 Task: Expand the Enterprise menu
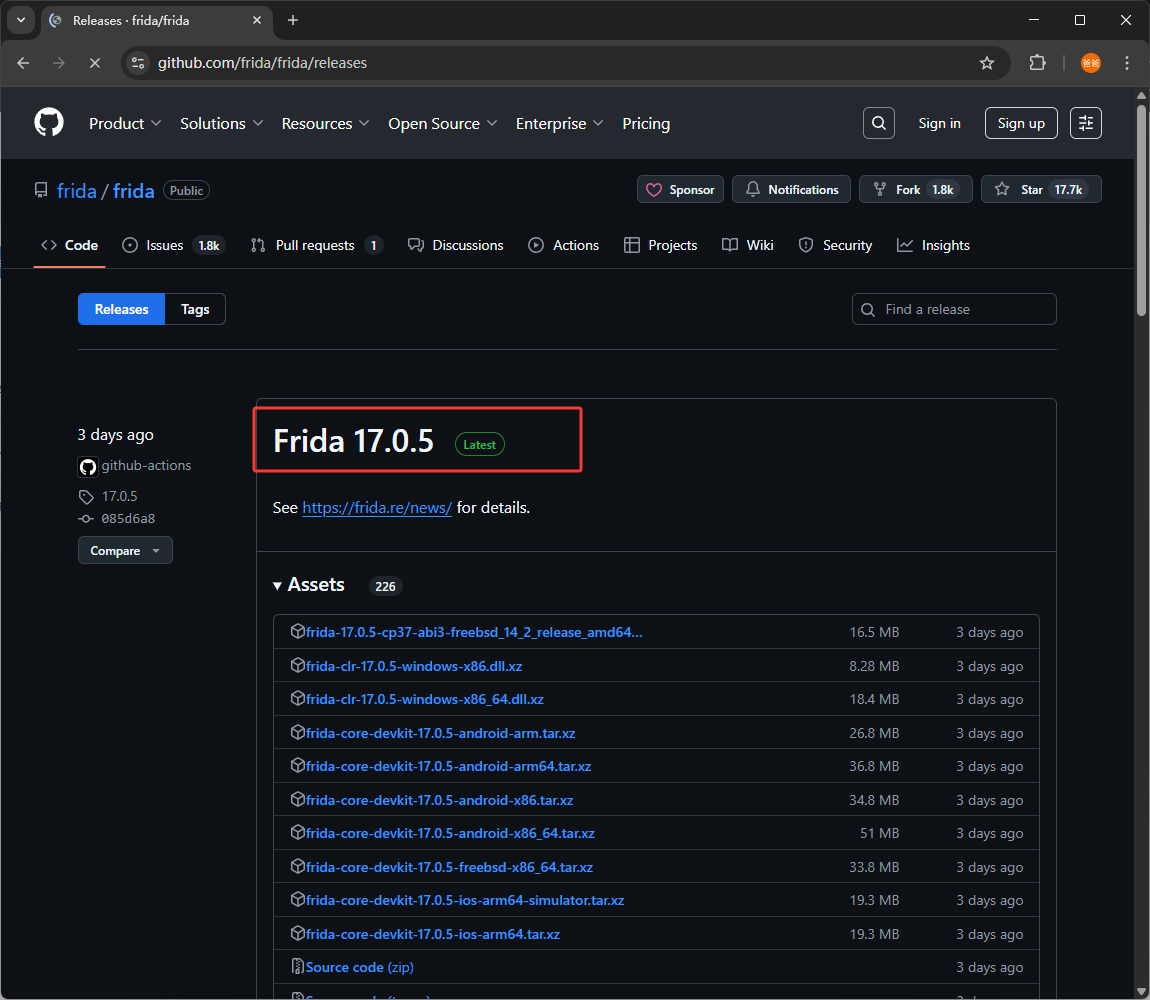pyautogui.click(x=560, y=123)
